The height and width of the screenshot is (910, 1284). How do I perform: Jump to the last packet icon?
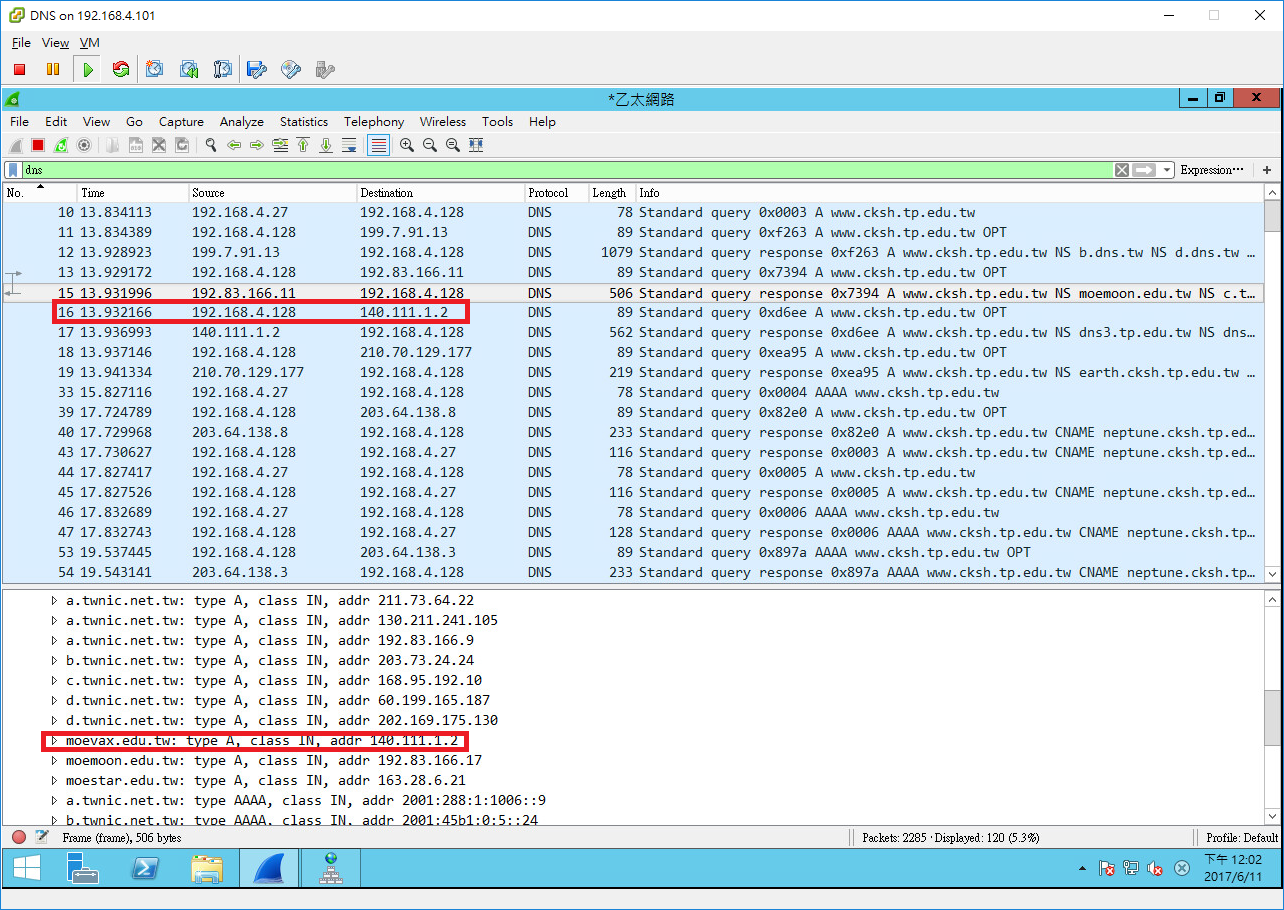(x=326, y=145)
